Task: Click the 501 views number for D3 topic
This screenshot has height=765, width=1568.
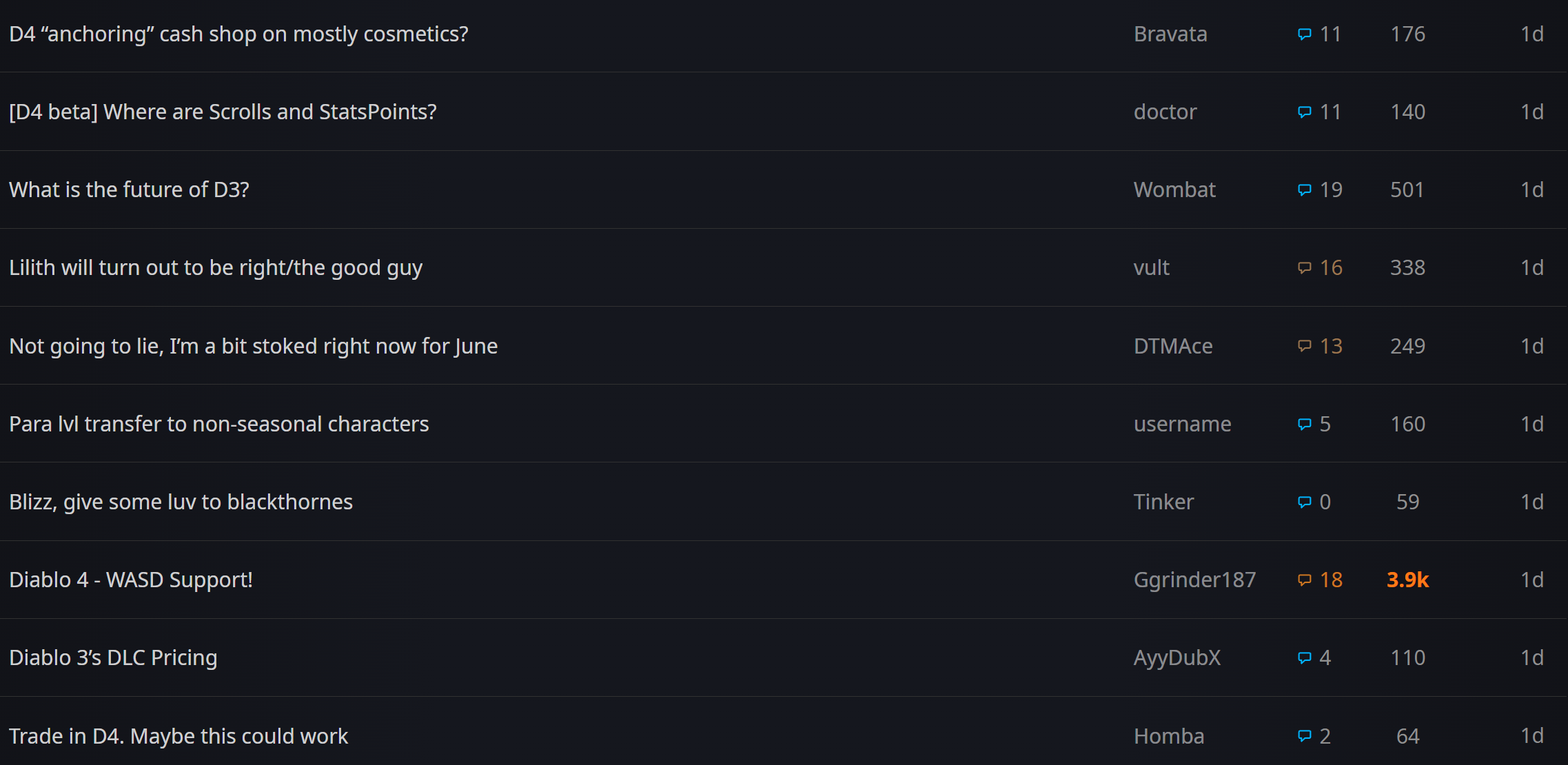Action: pos(1407,190)
